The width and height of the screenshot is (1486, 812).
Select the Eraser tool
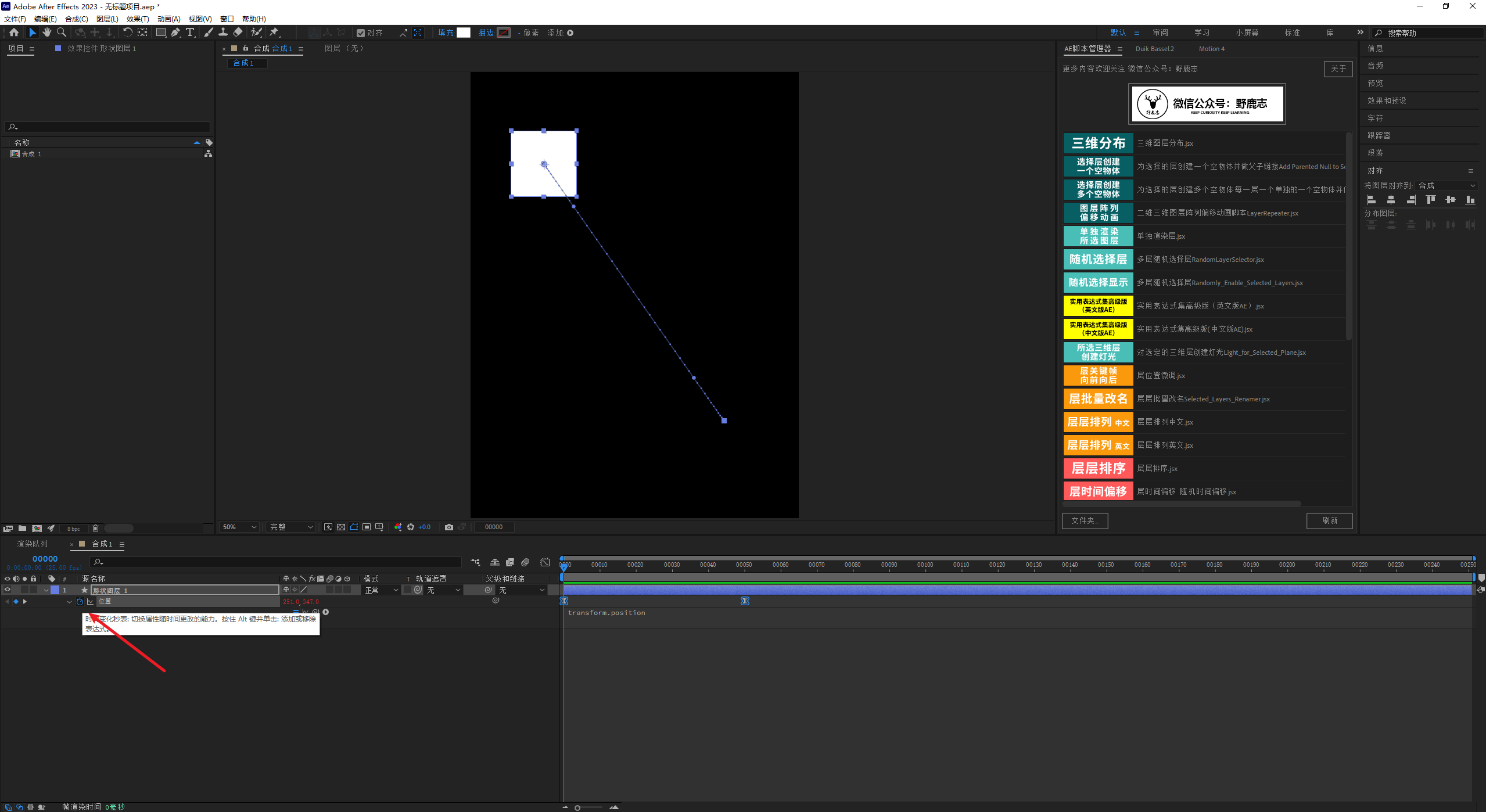pyautogui.click(x=238, y=33)
